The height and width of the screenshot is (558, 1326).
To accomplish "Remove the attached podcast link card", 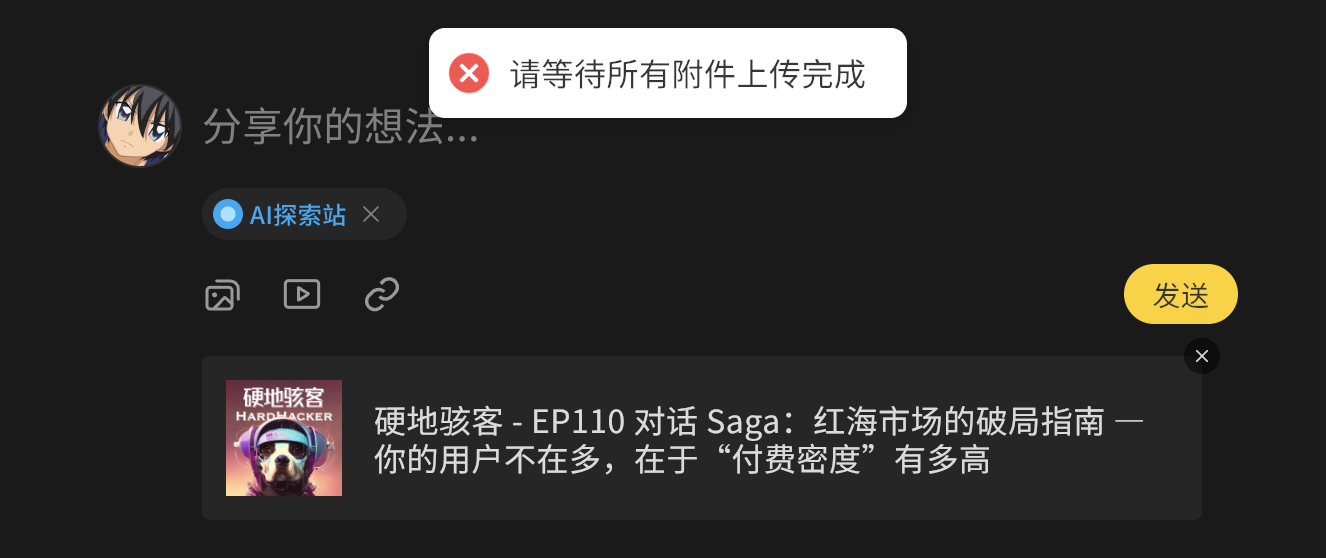I will [x=1202, y=356].
